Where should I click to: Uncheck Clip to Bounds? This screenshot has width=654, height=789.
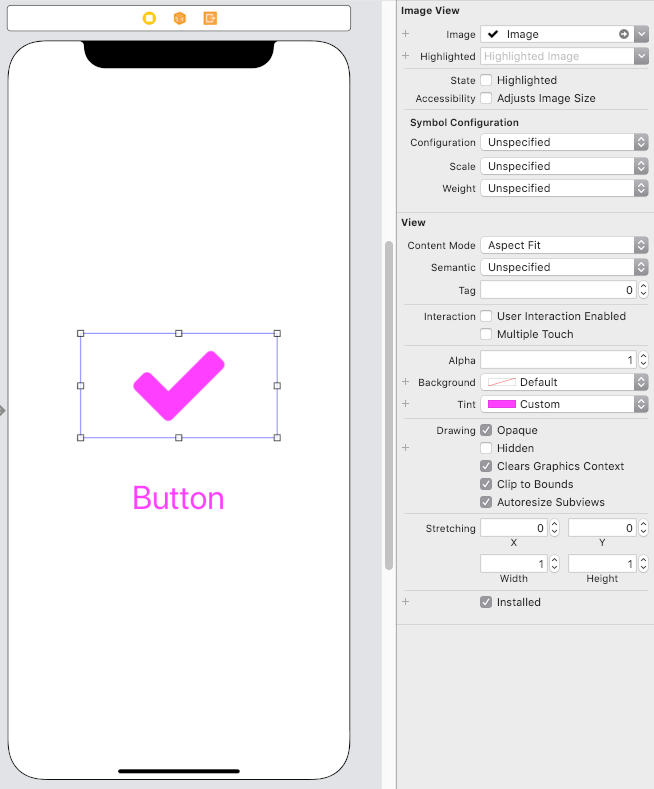point(486,484)
